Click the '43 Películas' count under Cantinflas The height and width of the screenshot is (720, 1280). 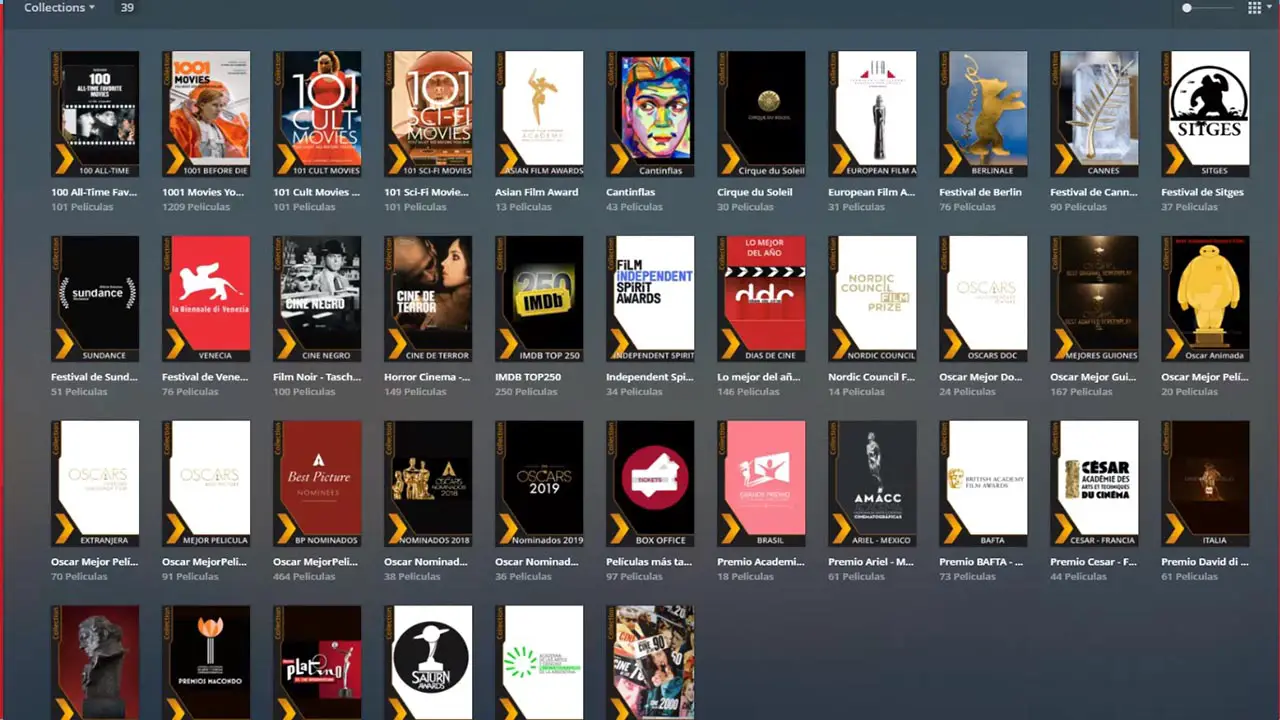(x=634, y=207)
